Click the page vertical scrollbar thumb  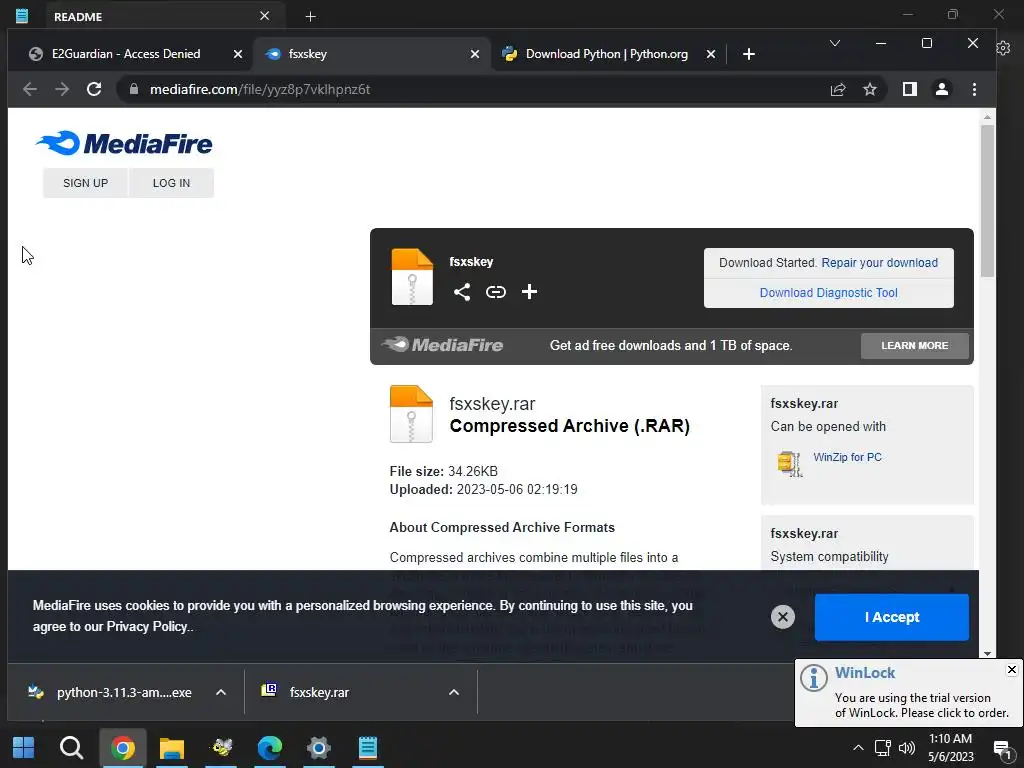(x=987, y=200)
